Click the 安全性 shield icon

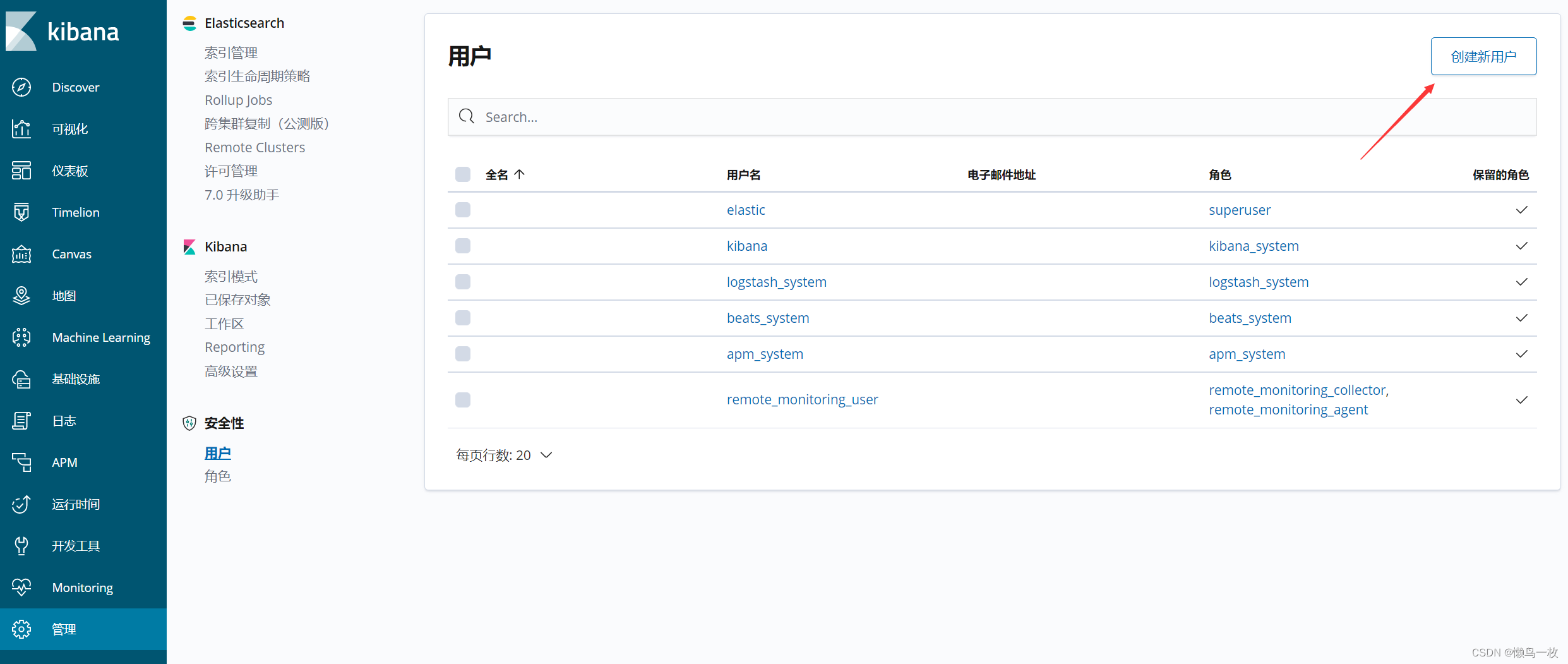[189, 423]
